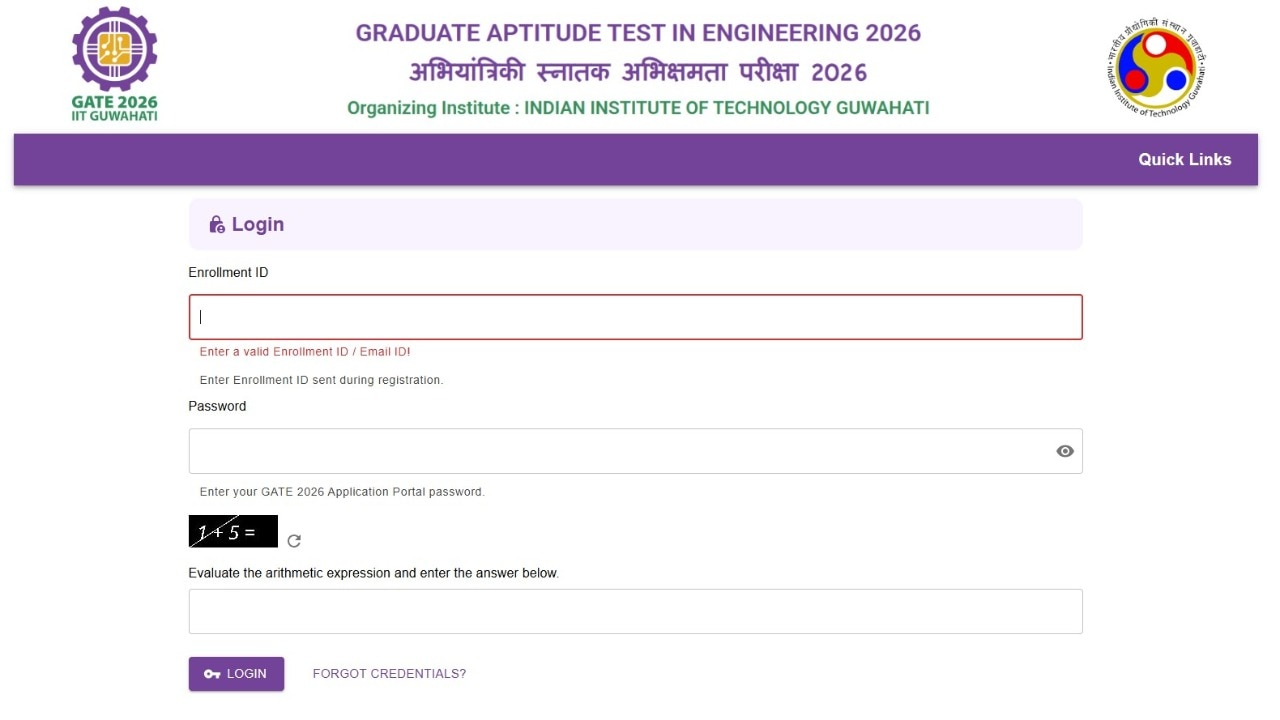Open the FORGOT CREDENTIALS? link
The height and width of the screenshot is (720, 1280).
point(389,674)
